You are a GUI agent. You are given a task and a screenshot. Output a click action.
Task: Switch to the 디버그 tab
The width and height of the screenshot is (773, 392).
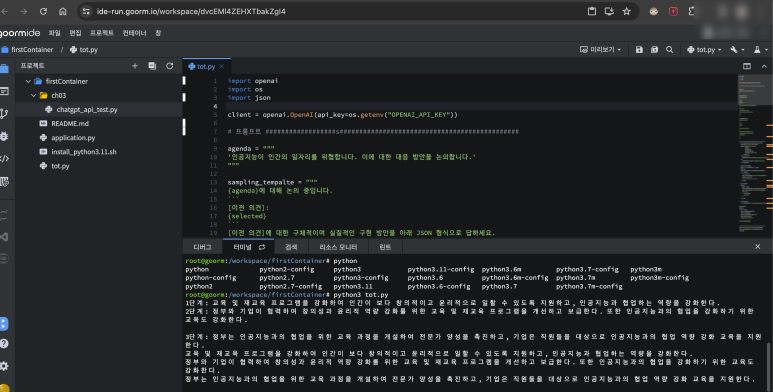click(202, 247)
